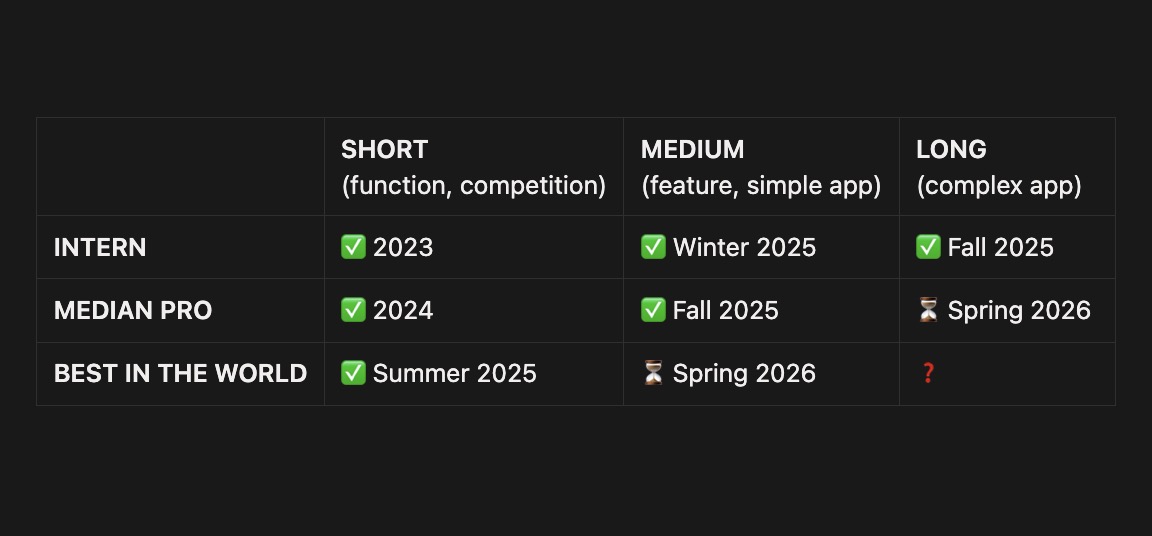Click the MEDIAN PRO row label
This screenshot has height=536, width=1152.
[133, 311]
